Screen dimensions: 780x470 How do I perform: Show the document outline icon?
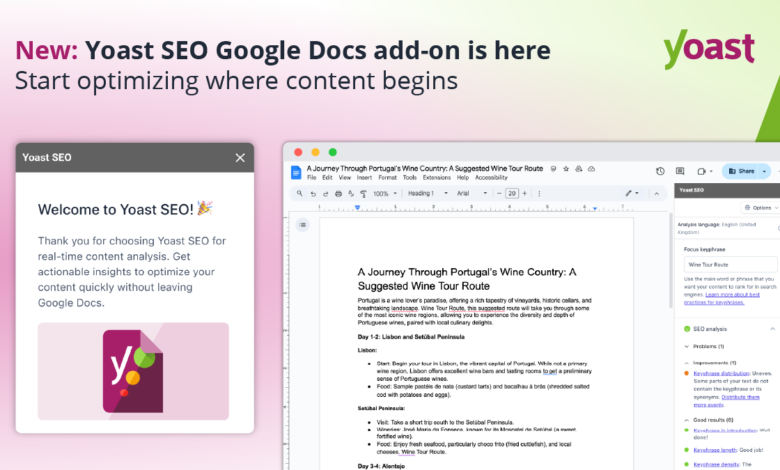(302, 225)
